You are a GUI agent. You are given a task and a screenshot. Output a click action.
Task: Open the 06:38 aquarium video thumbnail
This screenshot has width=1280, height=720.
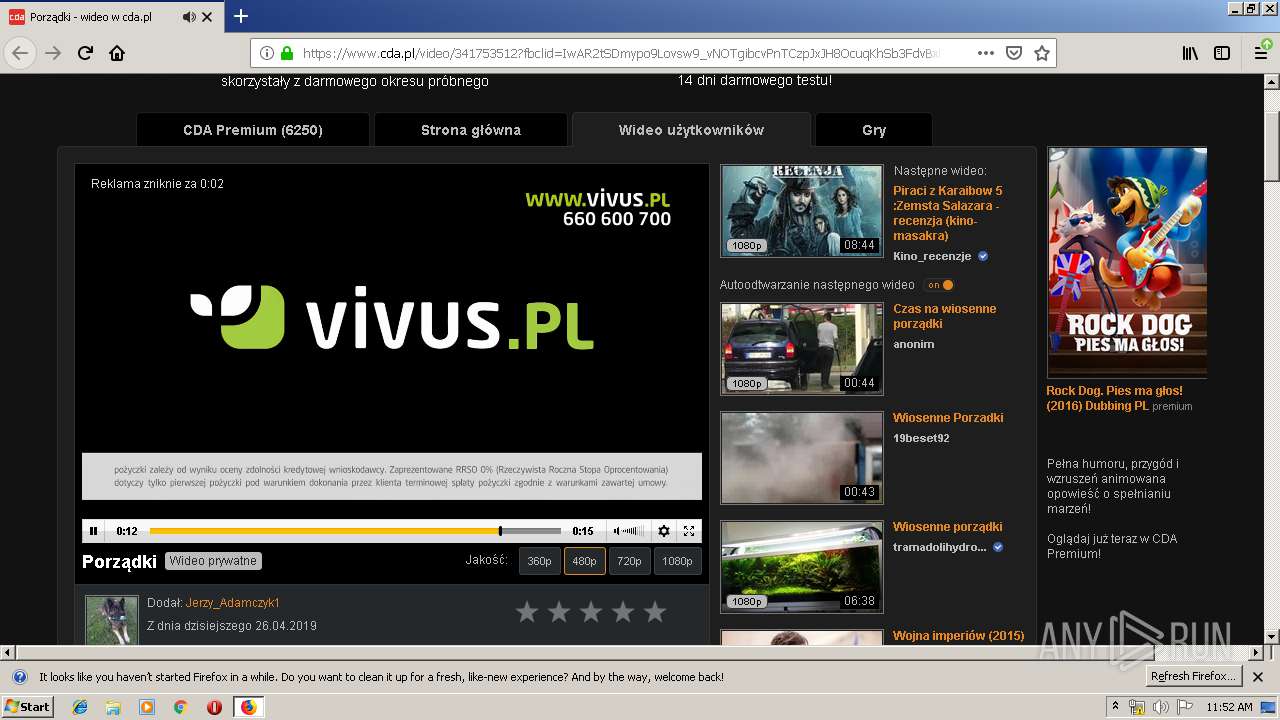point(802,567)
